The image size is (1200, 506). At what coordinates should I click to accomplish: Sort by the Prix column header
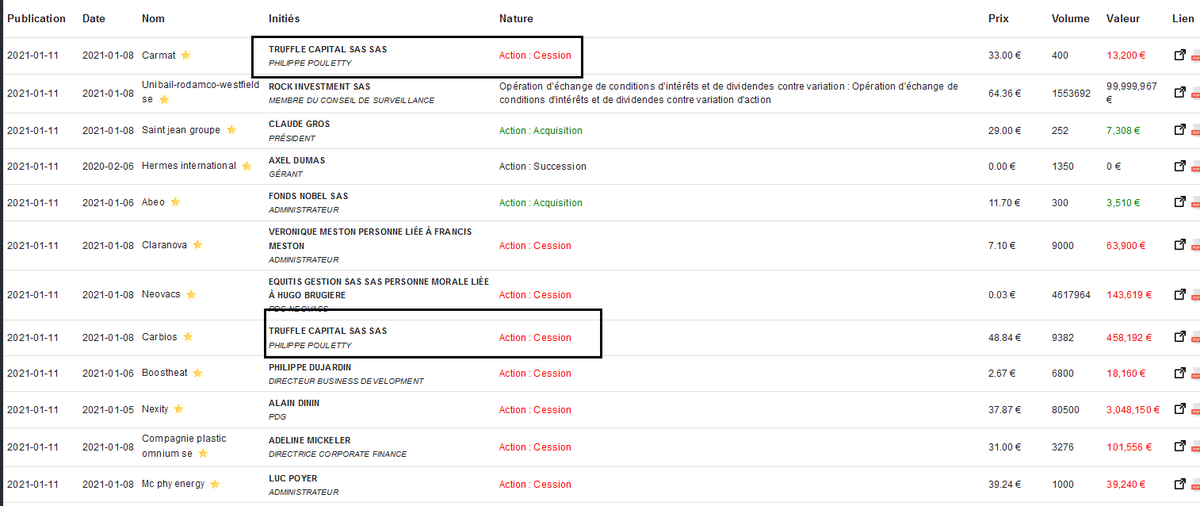[x=998, y=19]
